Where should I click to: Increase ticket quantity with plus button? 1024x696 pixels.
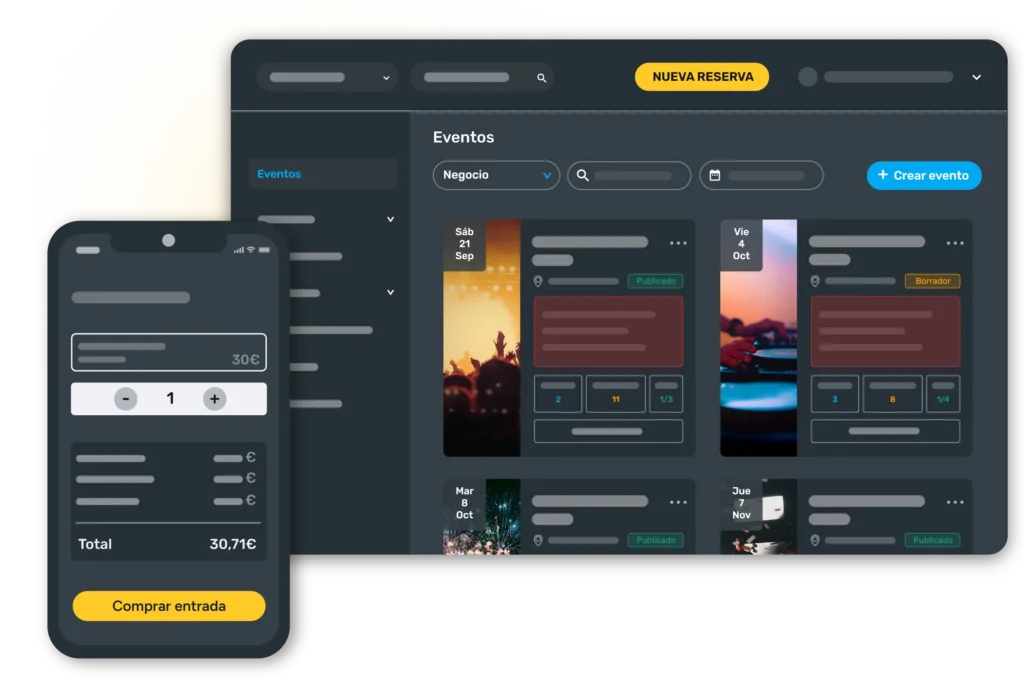214,399
